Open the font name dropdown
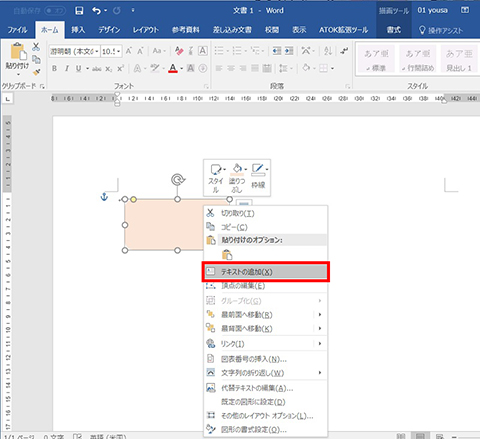 [x=97, y=52]
